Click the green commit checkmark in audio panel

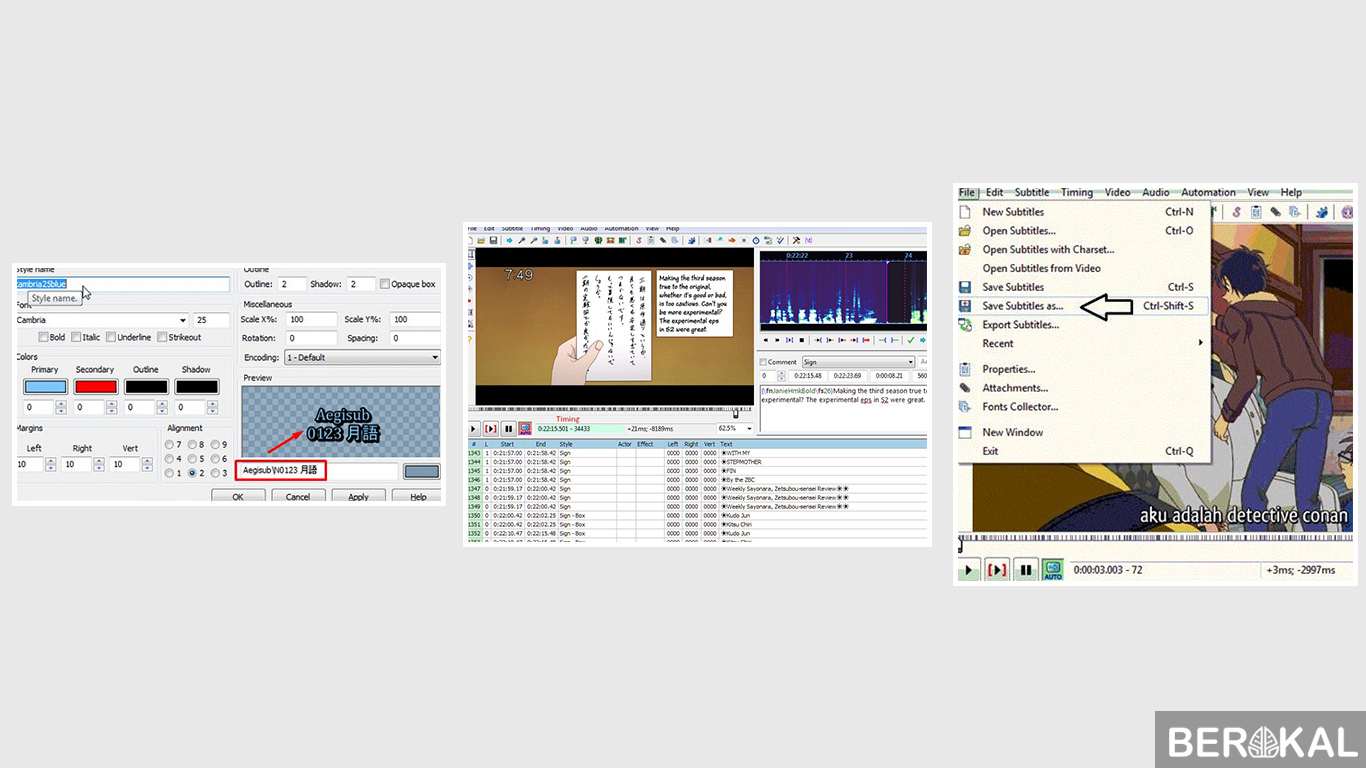click(910, 340)
